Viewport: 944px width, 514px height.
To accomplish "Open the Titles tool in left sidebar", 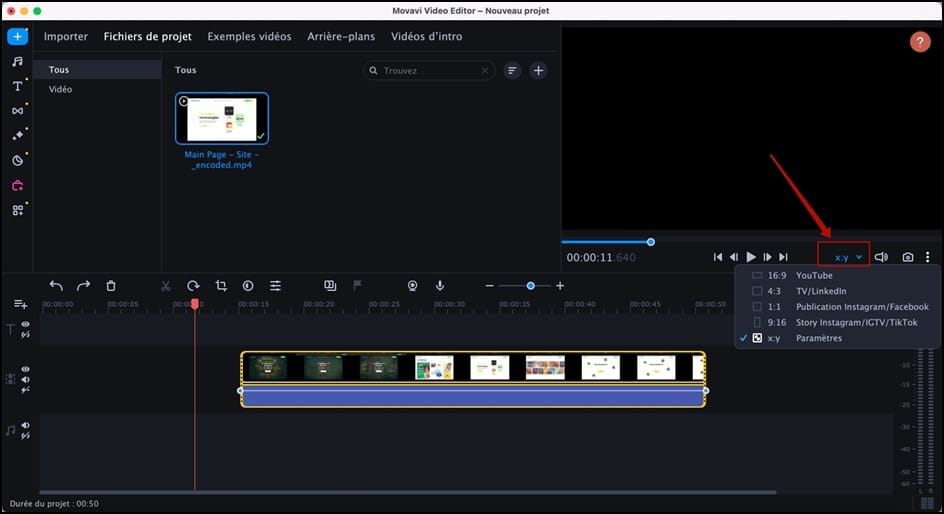I will click(x=17, y=86).
